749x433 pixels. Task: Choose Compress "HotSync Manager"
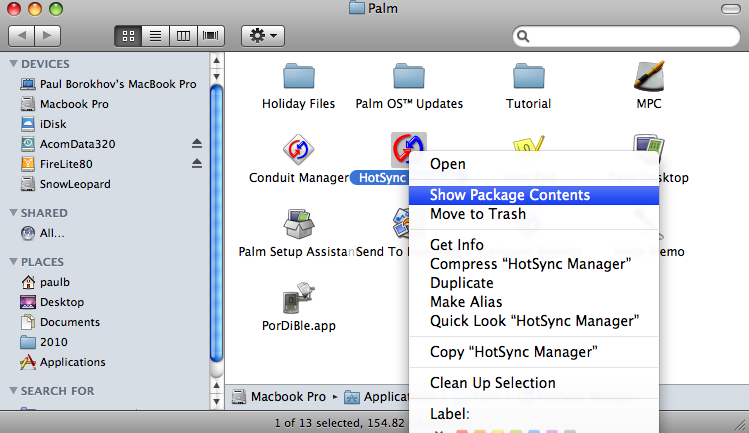[x=534, y=264]
